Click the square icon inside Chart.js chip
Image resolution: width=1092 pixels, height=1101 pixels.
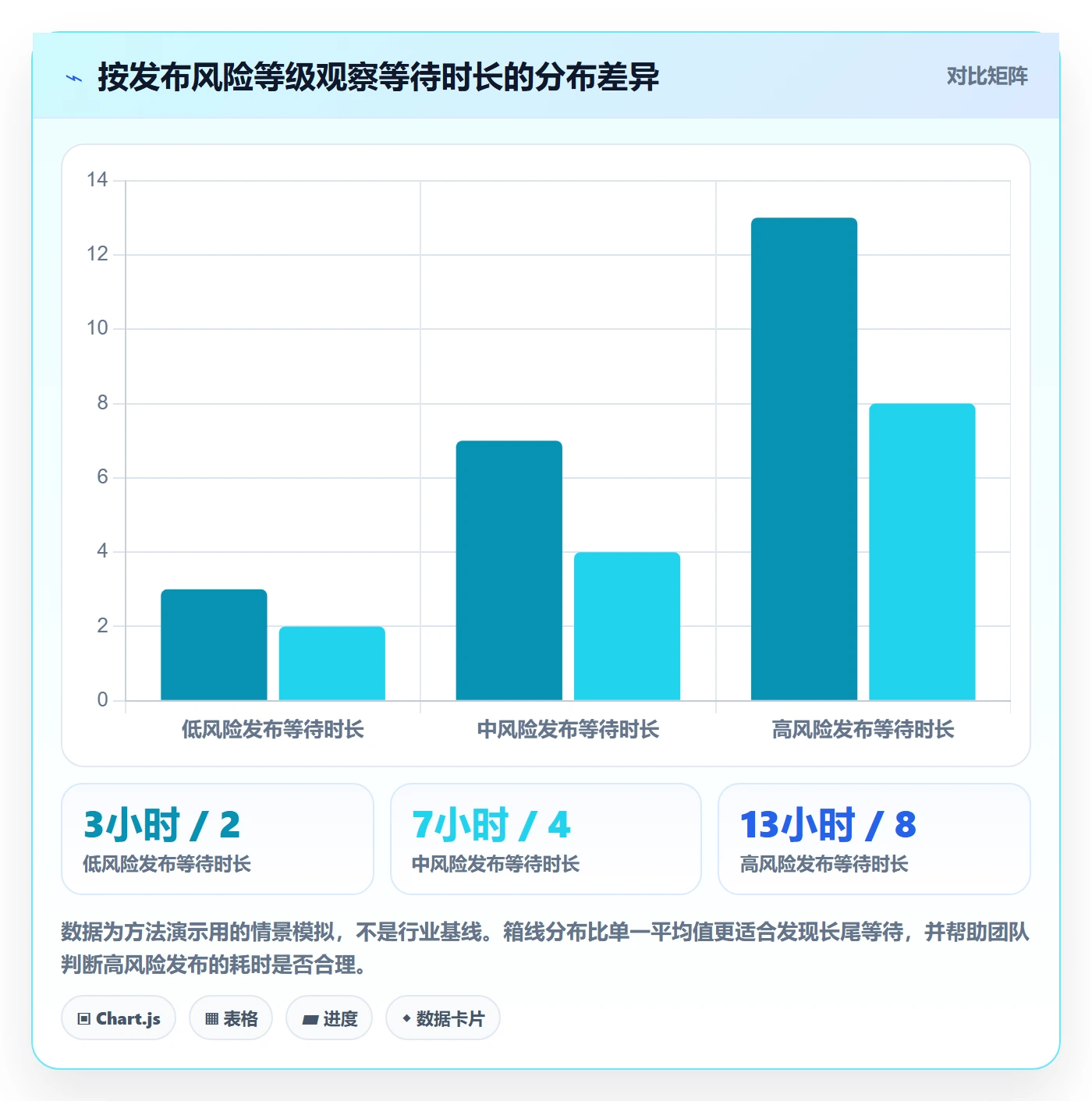pyautogui.click(x=84, y=1019)
